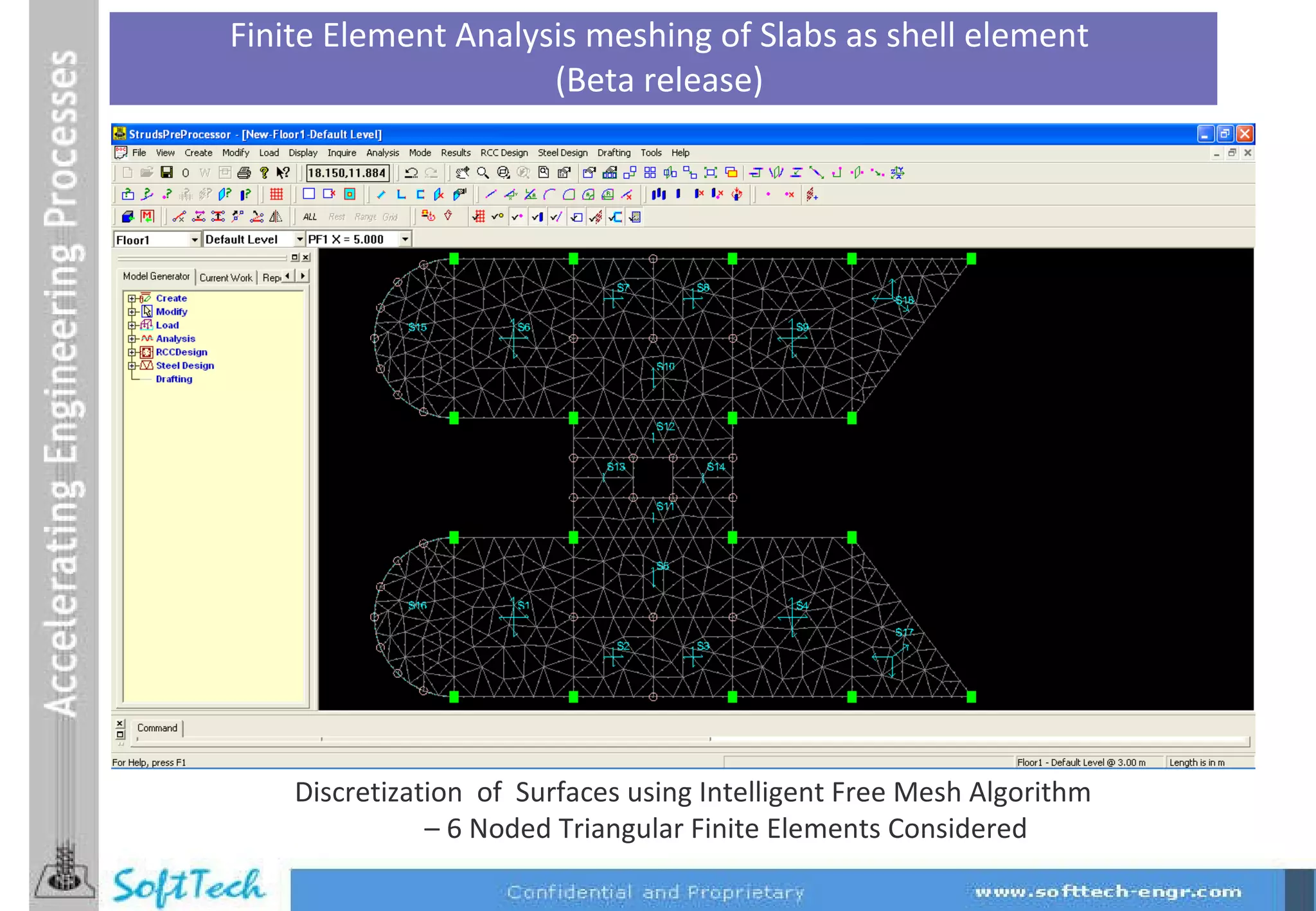Switch to the Model Generator tab

click(156, 276)
